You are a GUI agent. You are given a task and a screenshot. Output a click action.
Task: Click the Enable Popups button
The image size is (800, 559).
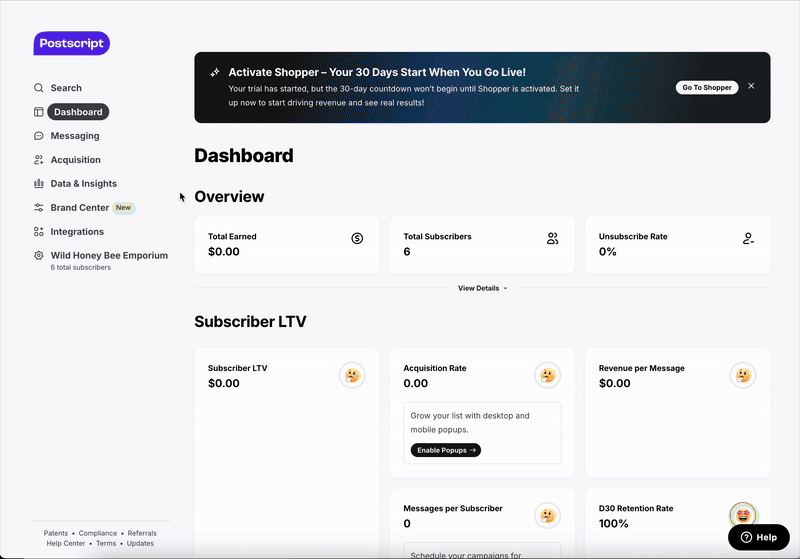point(445,450)
